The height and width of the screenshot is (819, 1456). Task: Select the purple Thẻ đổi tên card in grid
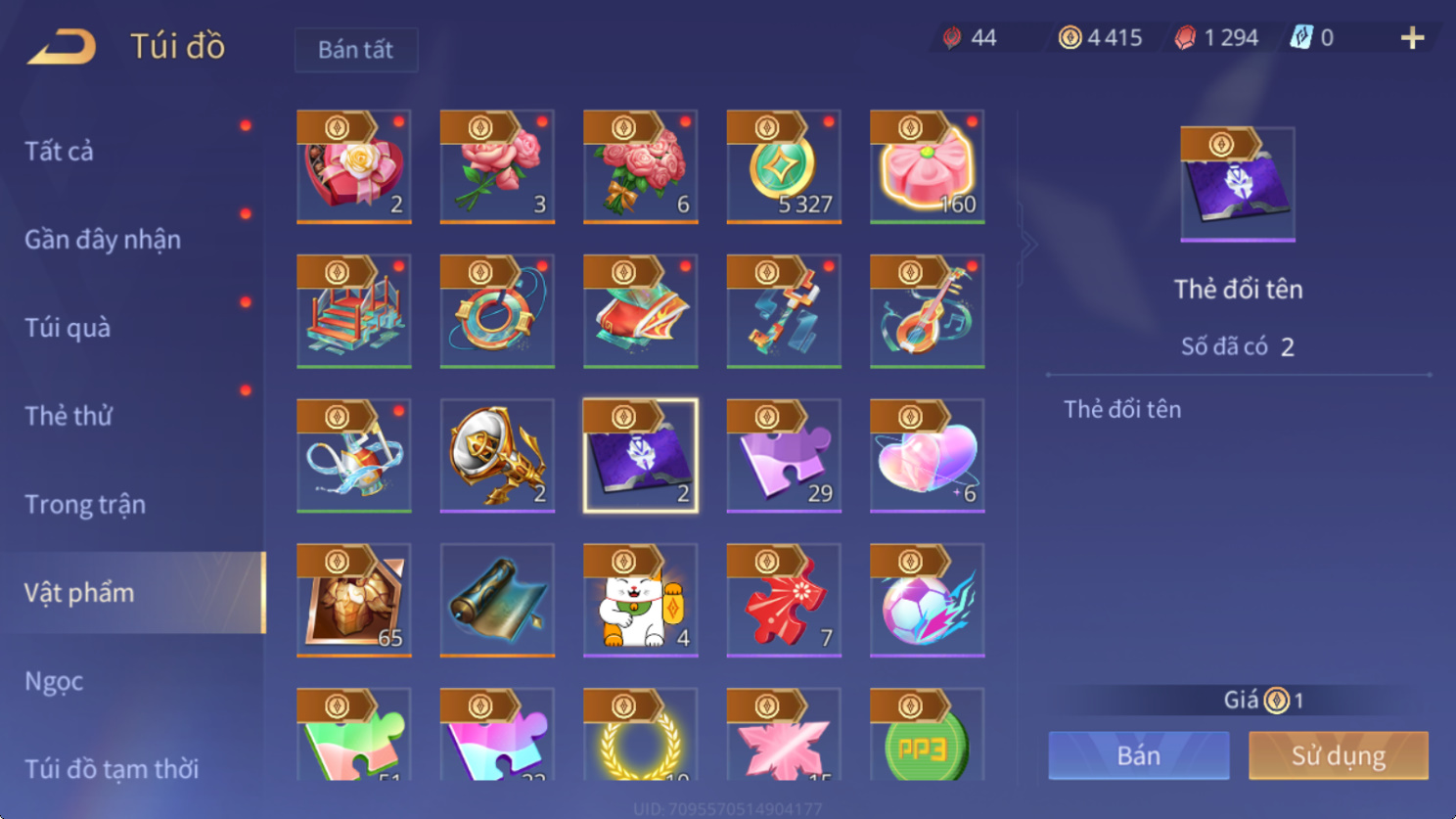point(641,456)
